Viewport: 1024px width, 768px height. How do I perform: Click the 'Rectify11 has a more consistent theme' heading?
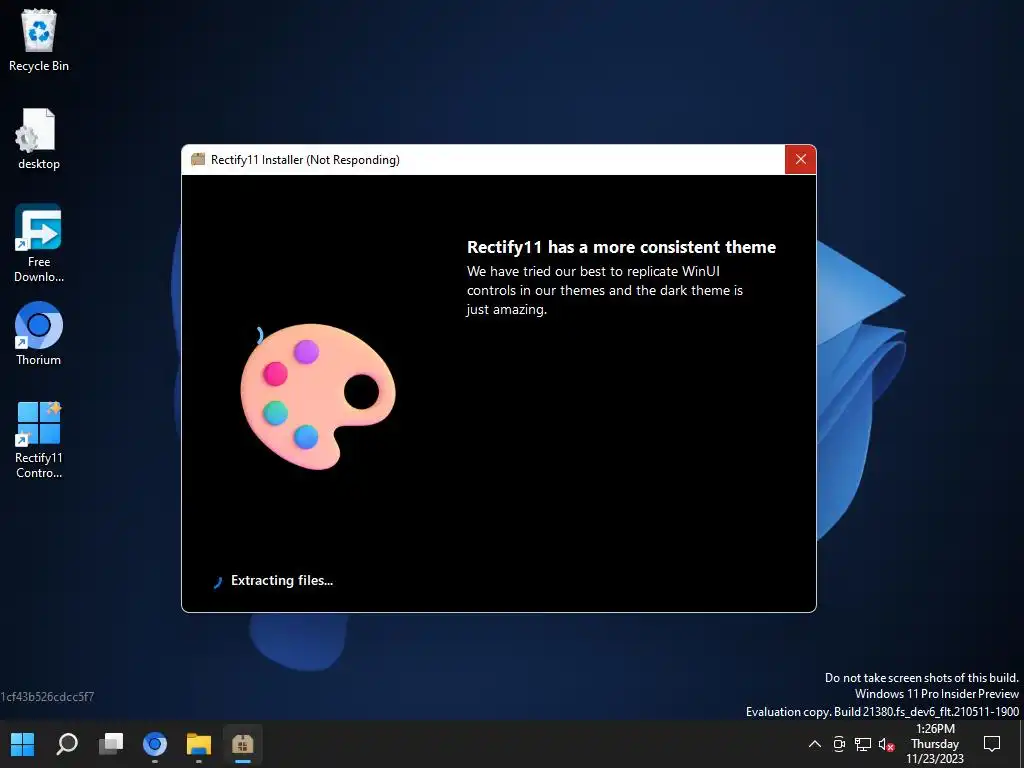[621, 248]
